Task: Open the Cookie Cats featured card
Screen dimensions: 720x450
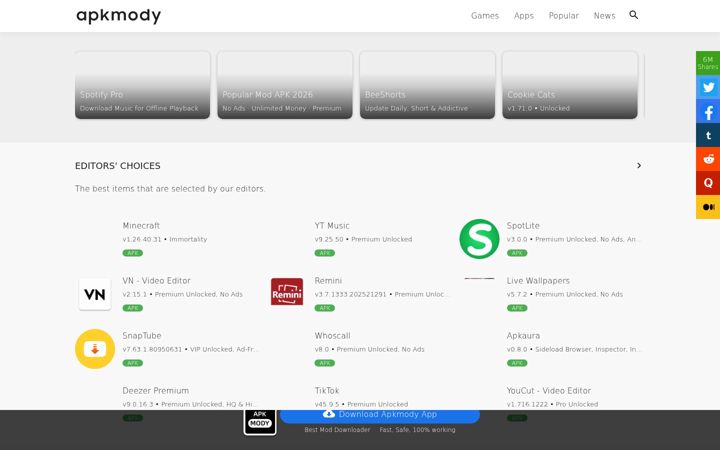Action: pos(570,85)
